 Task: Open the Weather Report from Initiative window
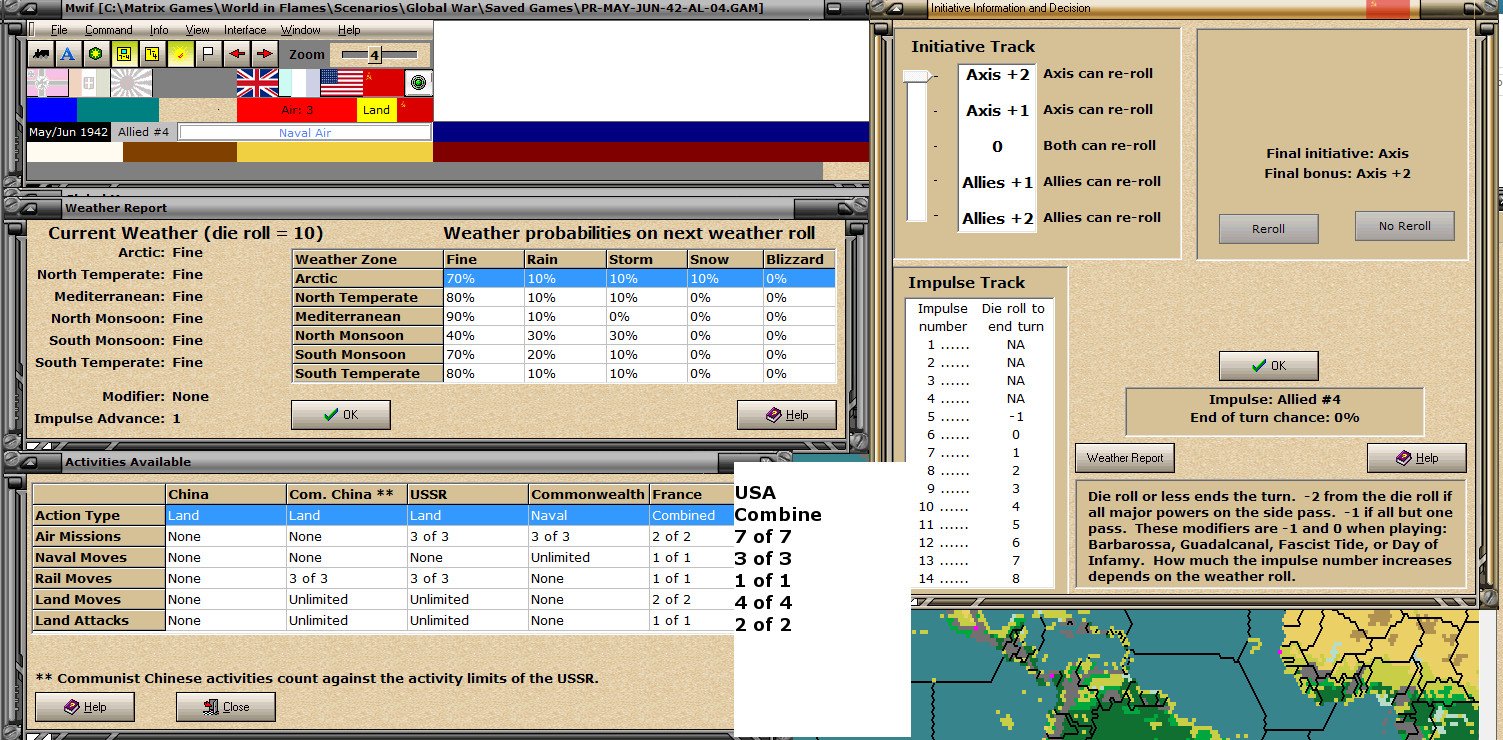pyautogui.click(x=1125, y=458)
